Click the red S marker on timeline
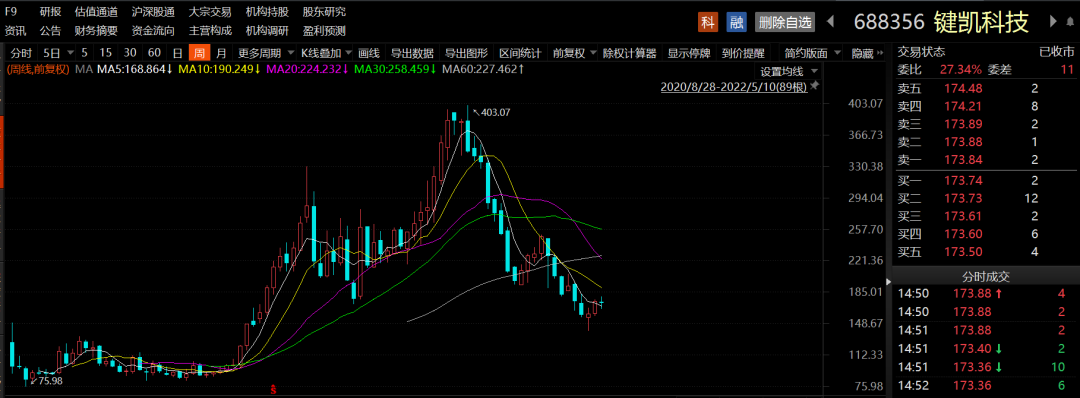The width and height of the screenshot is (1080, 398). 273,390
